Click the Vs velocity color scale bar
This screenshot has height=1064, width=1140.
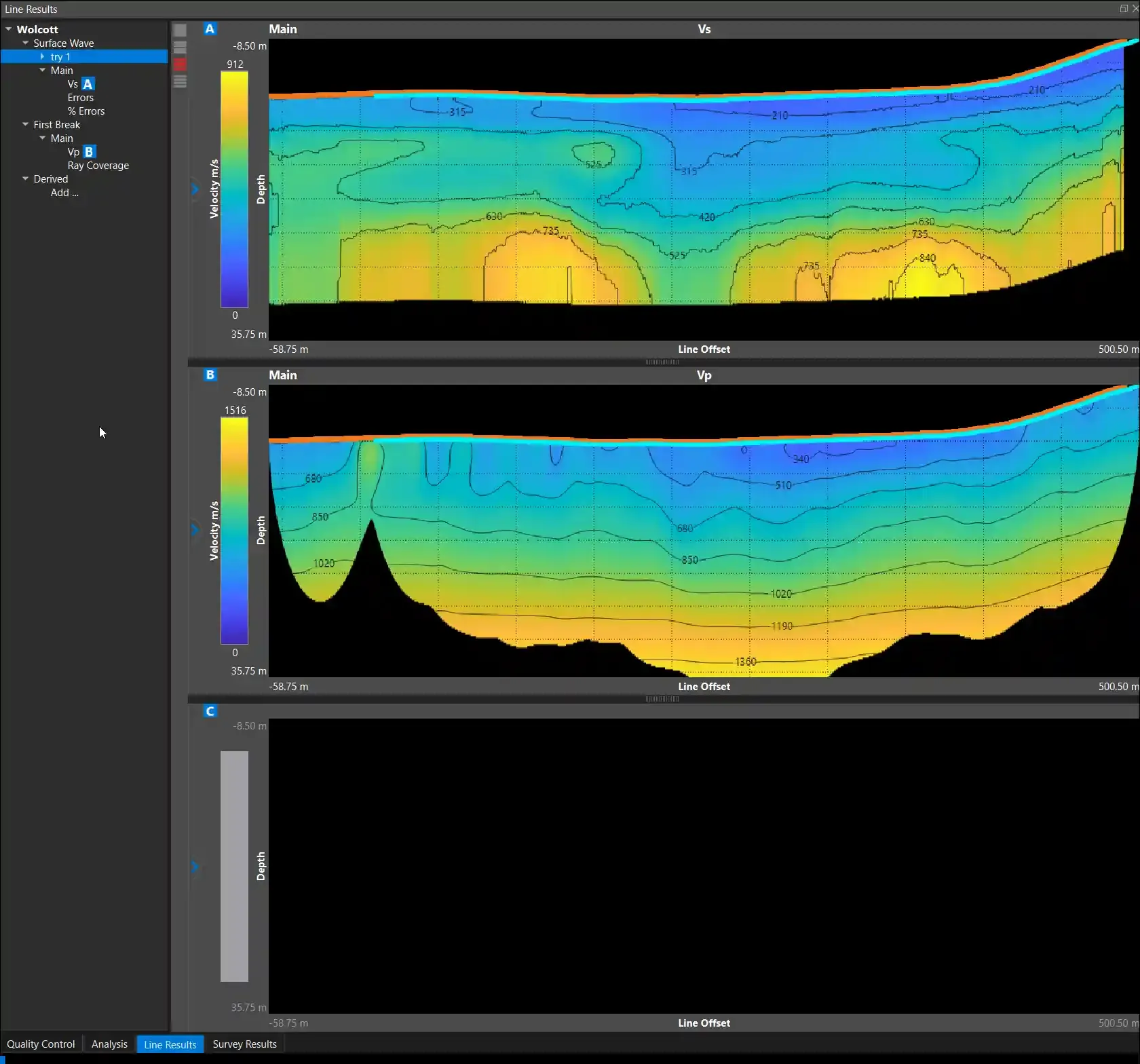pyautogui.click(x=234, y=189)
